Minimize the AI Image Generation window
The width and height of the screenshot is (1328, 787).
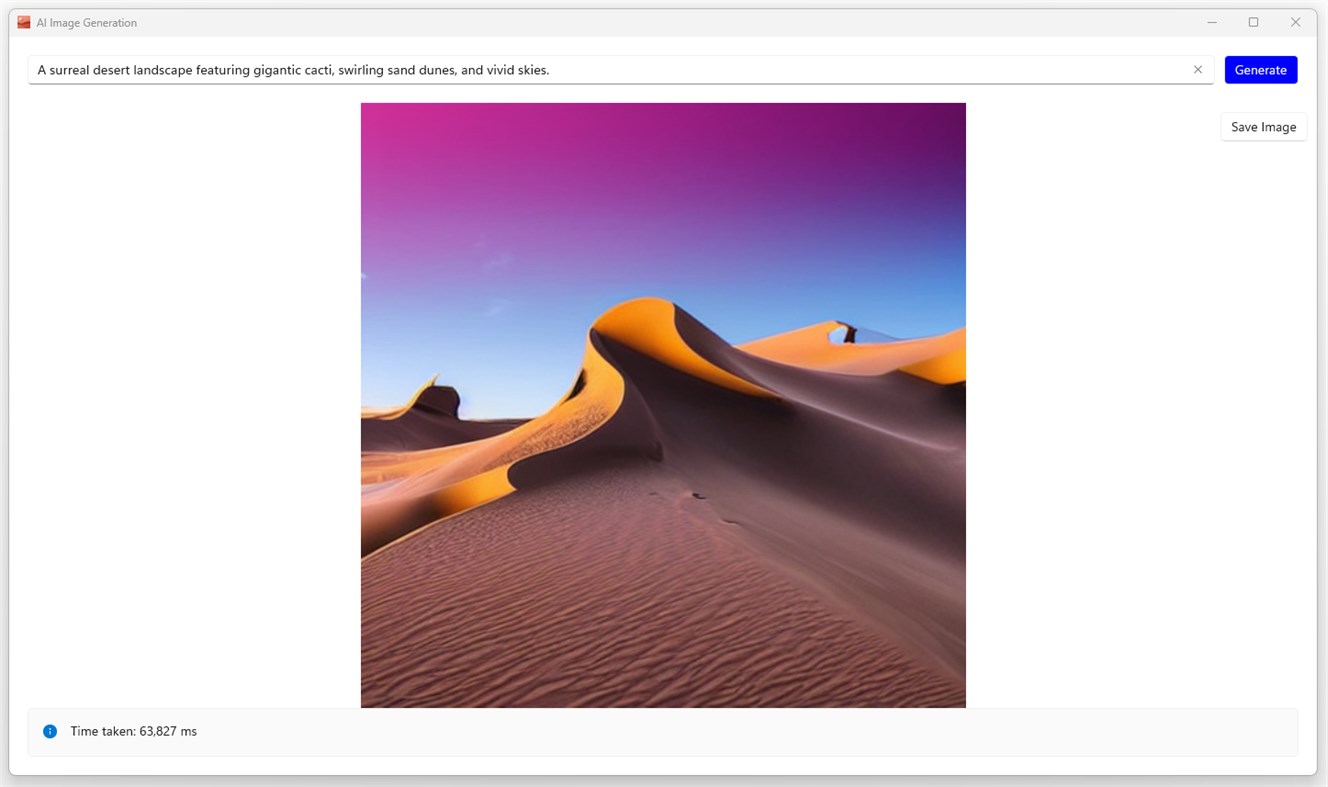coord(1211,21)
